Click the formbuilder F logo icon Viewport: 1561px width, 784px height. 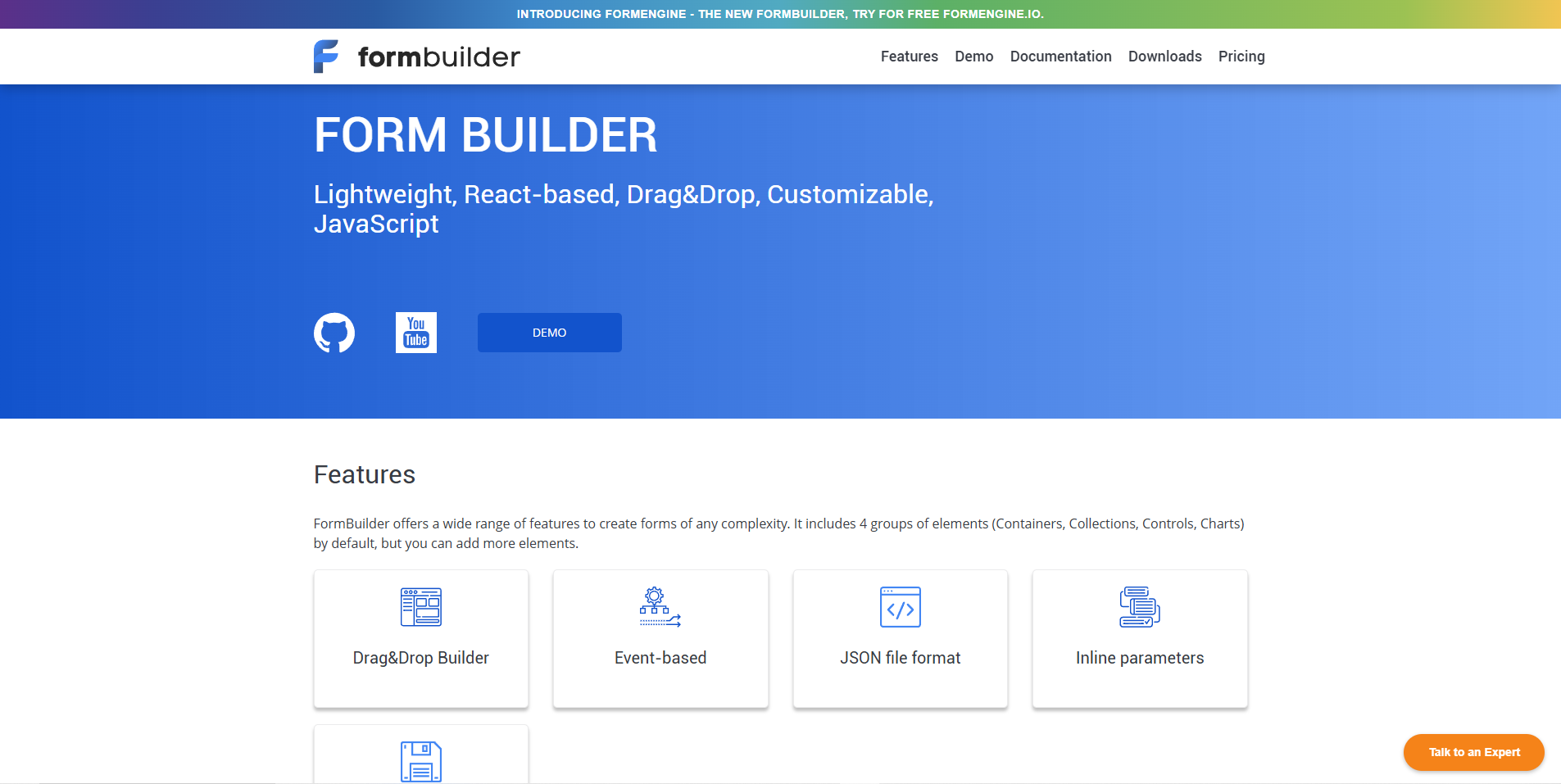point(326,57)
